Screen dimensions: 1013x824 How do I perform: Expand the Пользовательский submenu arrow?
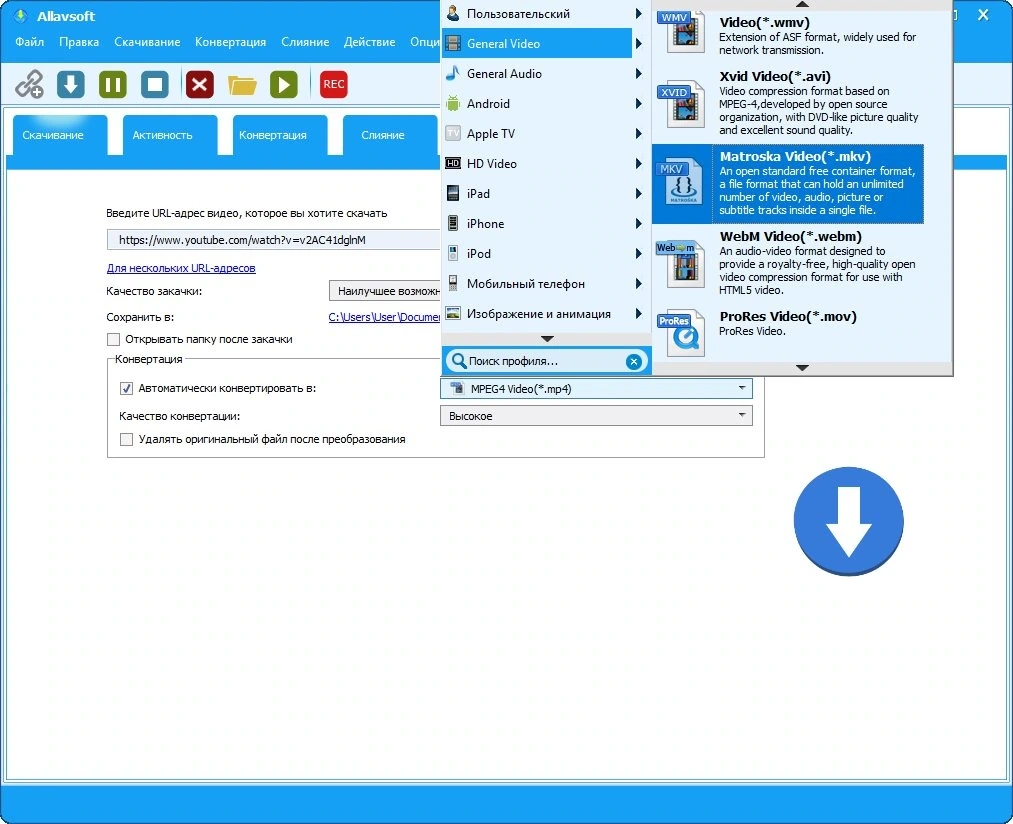(x=638, y=13)
